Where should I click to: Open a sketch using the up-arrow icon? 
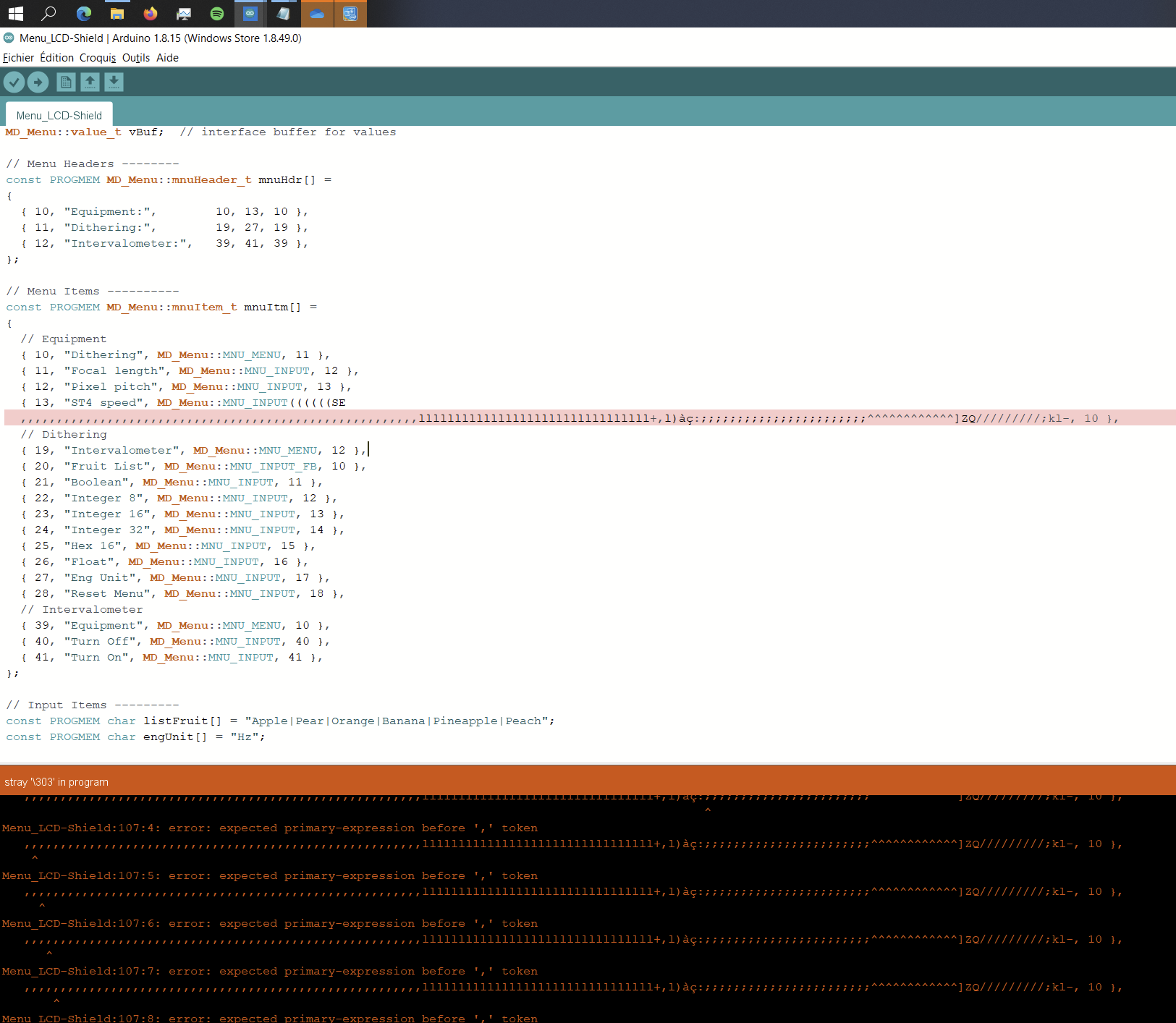click(90, 82)
